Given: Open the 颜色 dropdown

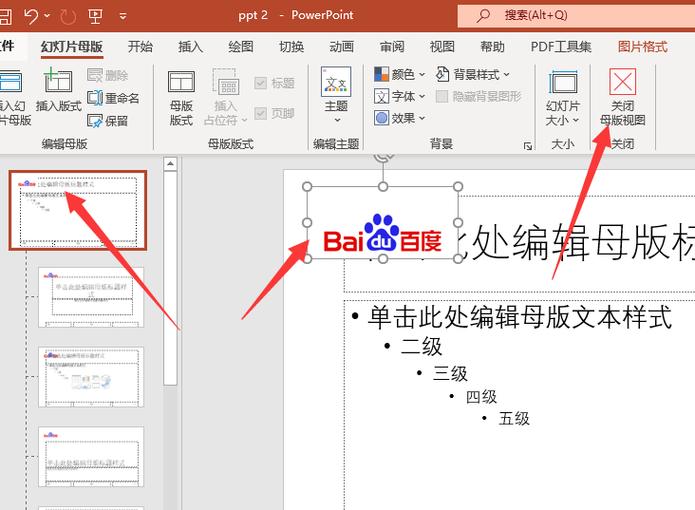Looking at the screenshot, I should 399,74.
